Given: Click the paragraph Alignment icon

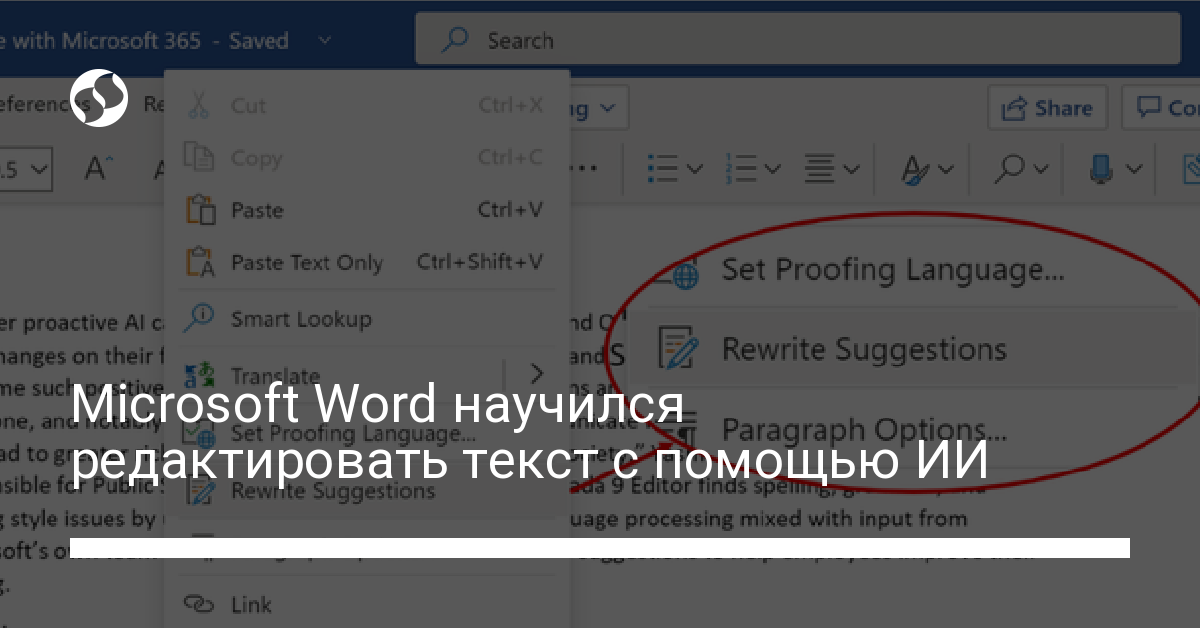Looking at the screenshot, I should tap(820, 167).
